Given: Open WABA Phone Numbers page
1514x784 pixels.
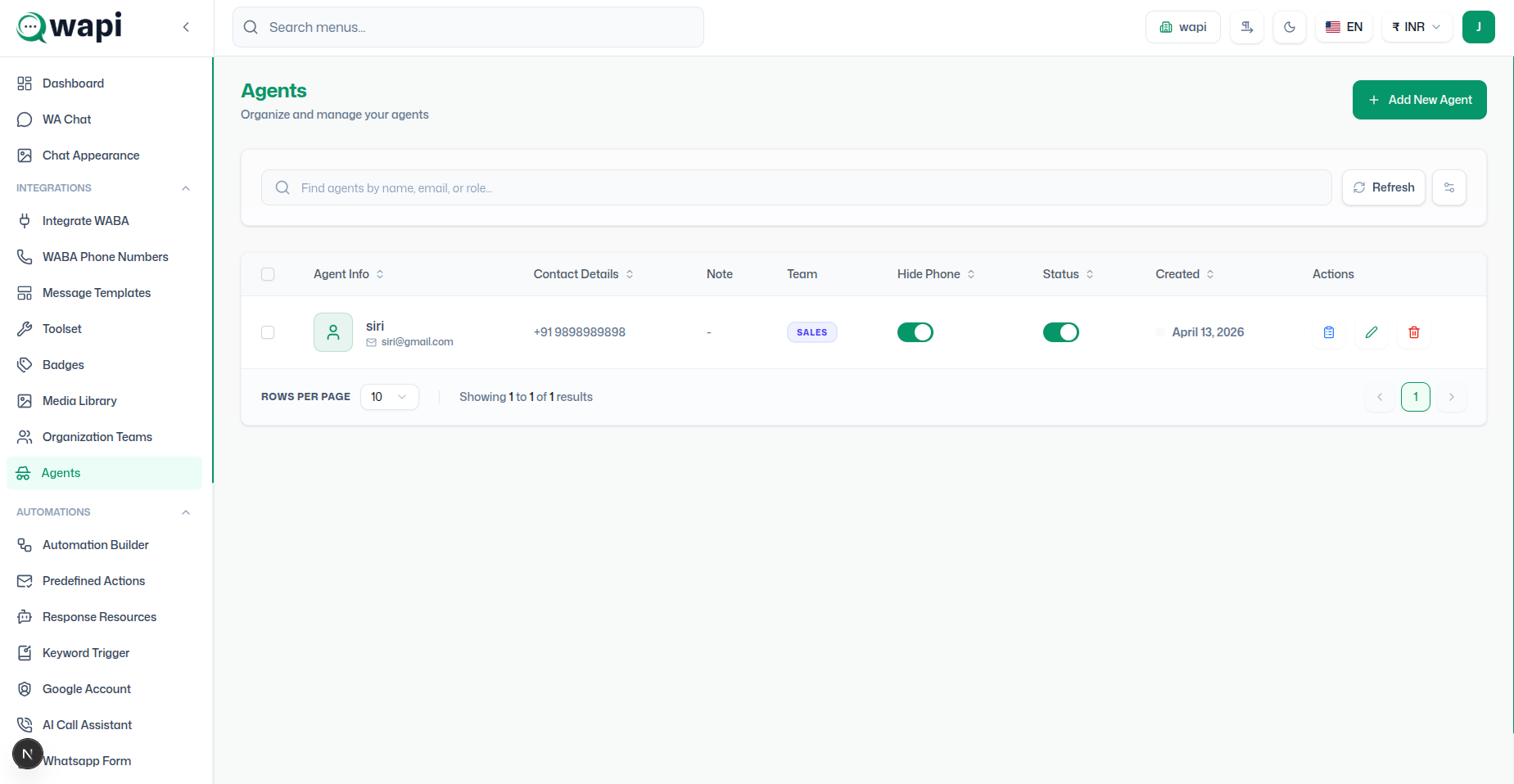Looking at the screenshot, I should 105,257.
